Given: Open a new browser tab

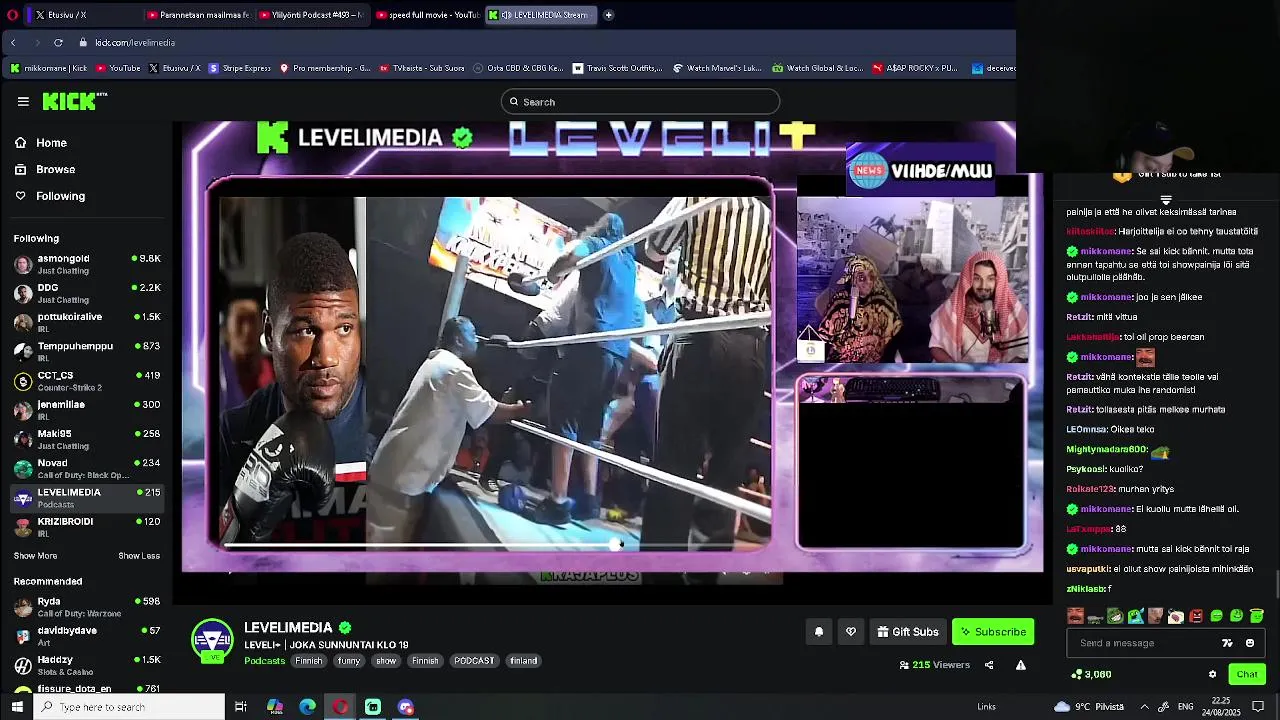Looking at the screenshot, I should 608,15.
